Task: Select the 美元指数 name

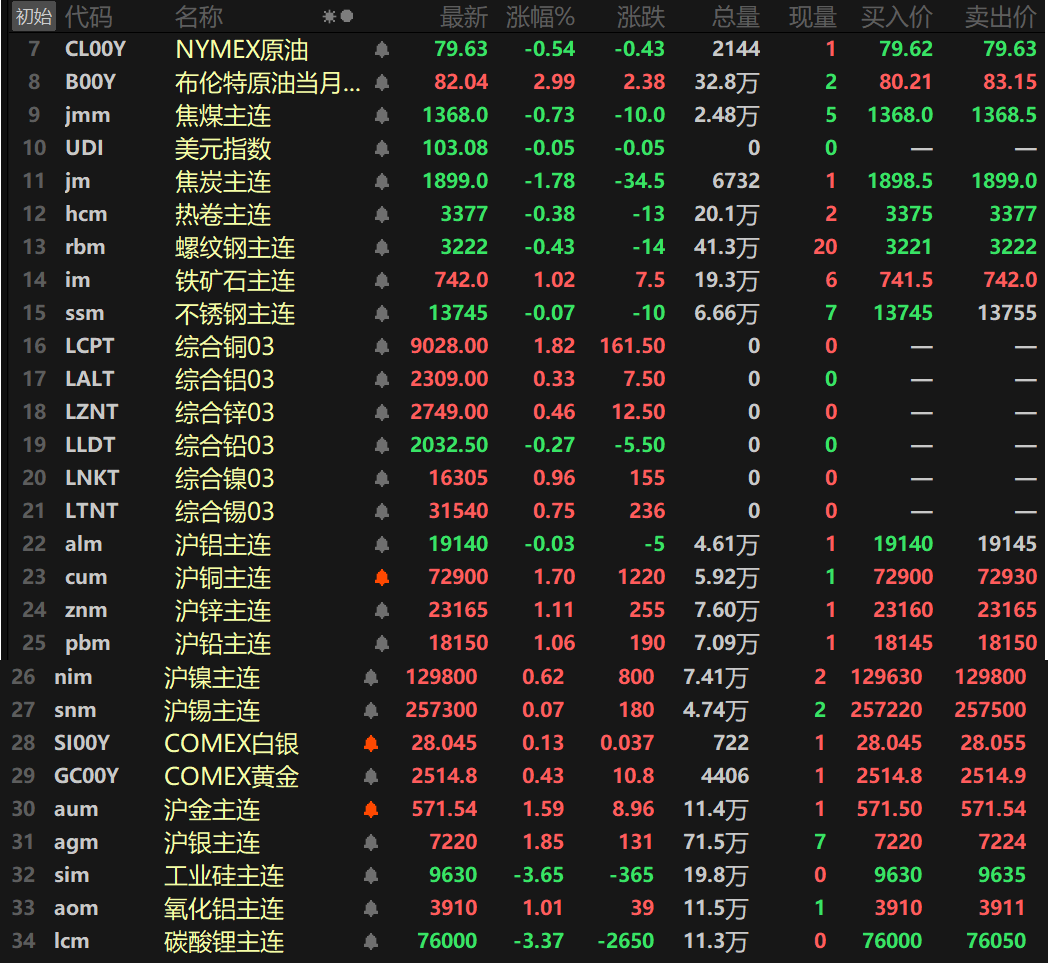Action: (223, 148)
